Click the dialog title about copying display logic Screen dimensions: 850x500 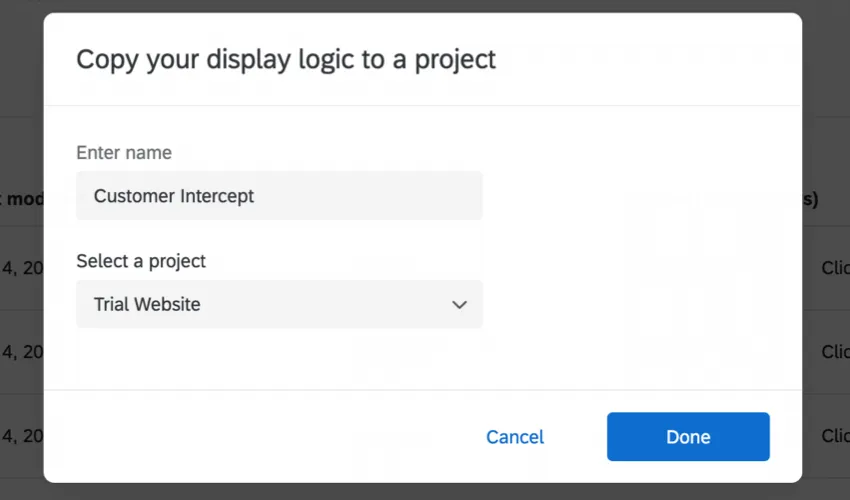[286, 59]
